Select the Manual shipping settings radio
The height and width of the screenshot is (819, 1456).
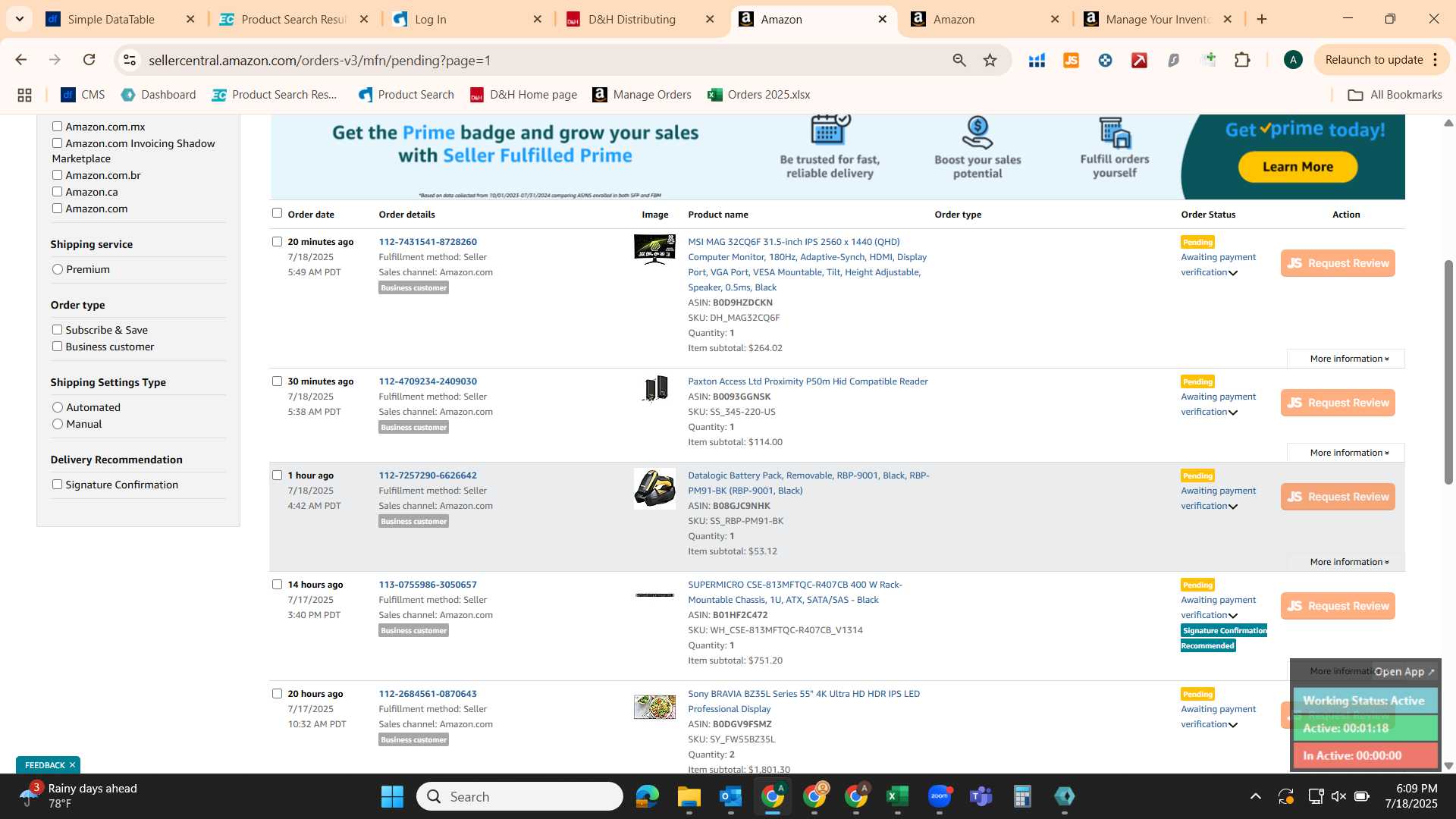(x=58, y=424)
